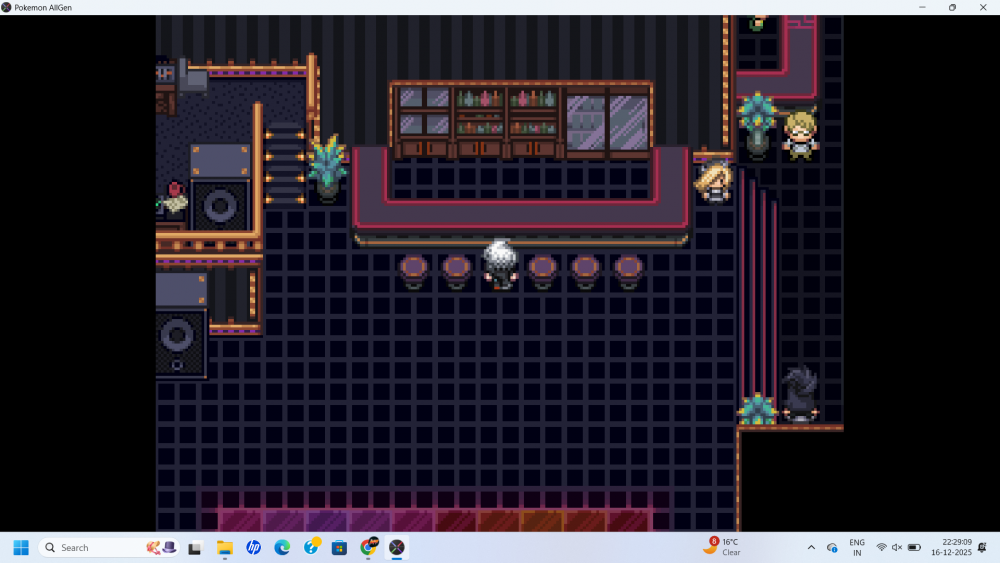Open Microsoft Edge from the taskbar
Viewport: 1000px width, 563px height.
(283, 547)
